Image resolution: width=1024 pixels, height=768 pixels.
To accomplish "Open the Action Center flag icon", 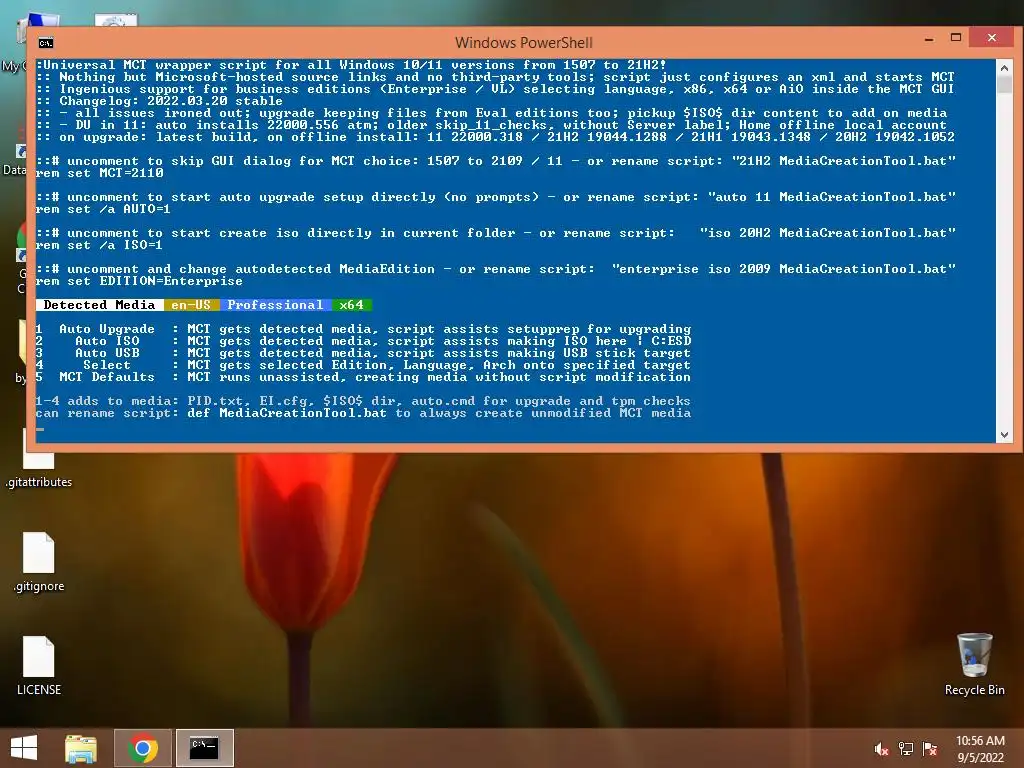I will [930, 749].
